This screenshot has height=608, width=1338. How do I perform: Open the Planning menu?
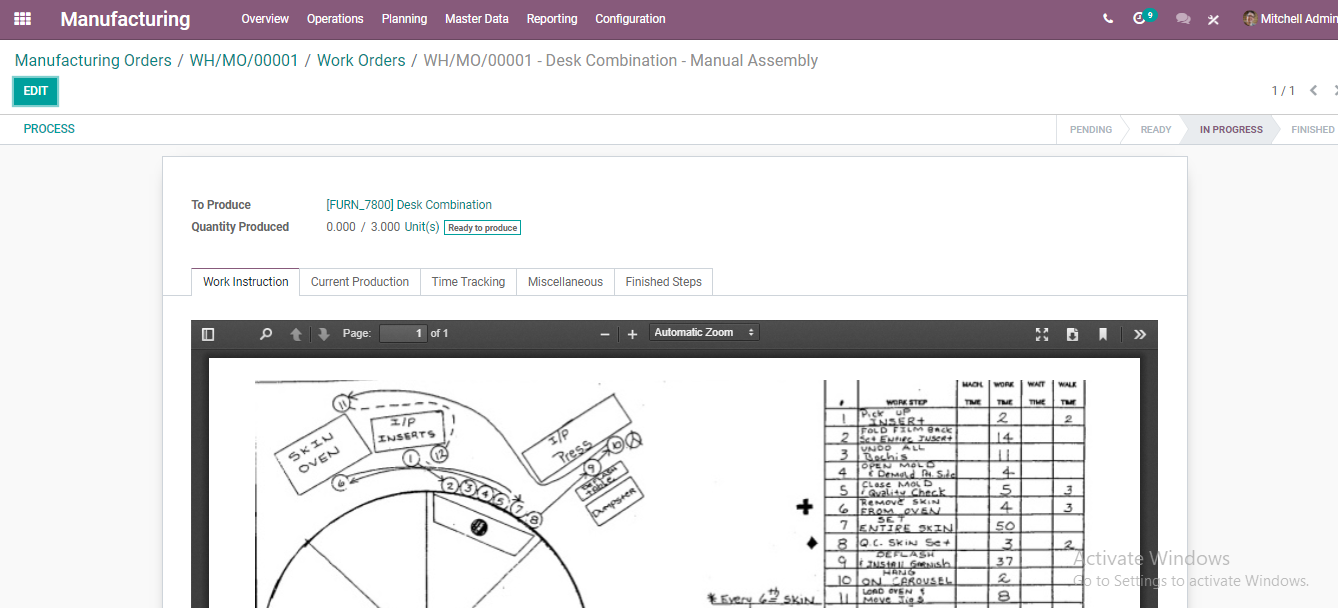click(404, 19)
